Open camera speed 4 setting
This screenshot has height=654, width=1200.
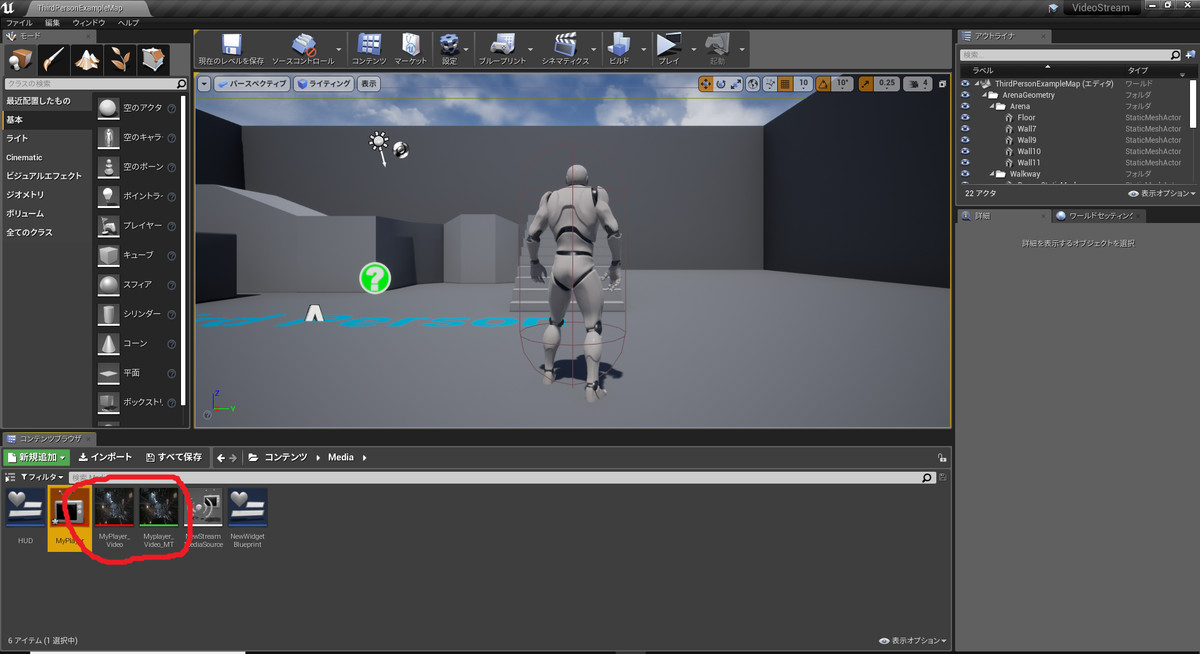(x=918, y=84)
